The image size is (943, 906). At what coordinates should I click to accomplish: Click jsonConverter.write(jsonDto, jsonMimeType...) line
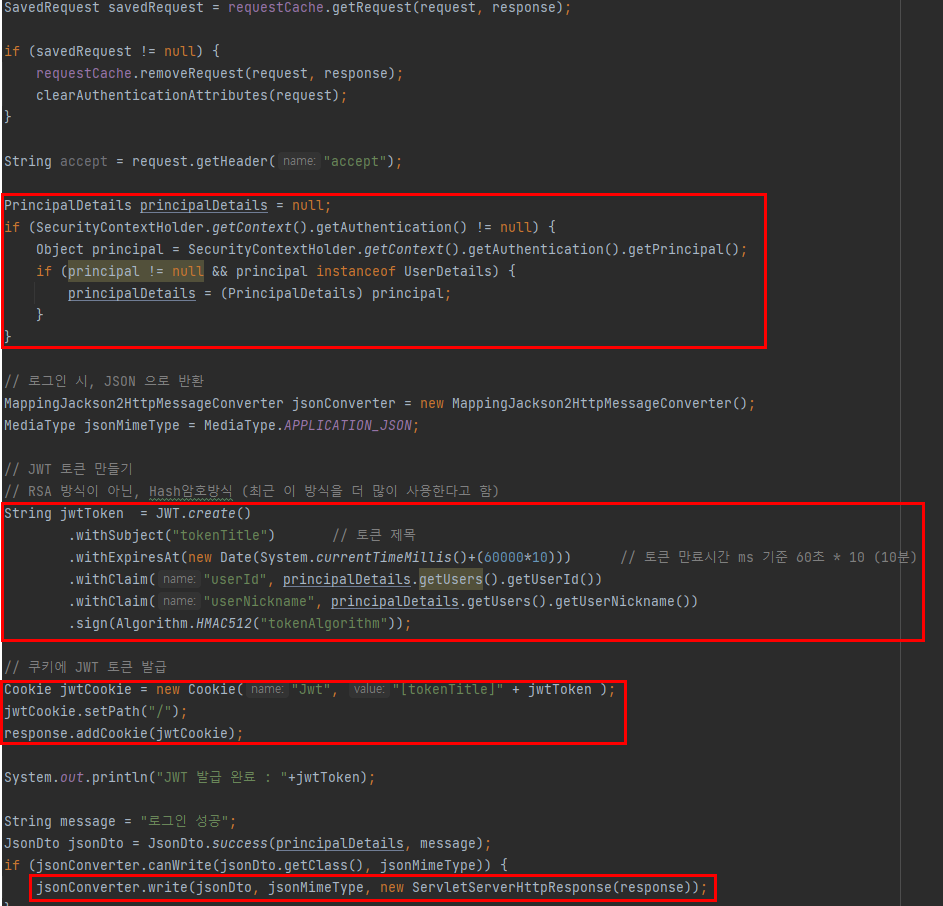(x=372, y=887)
